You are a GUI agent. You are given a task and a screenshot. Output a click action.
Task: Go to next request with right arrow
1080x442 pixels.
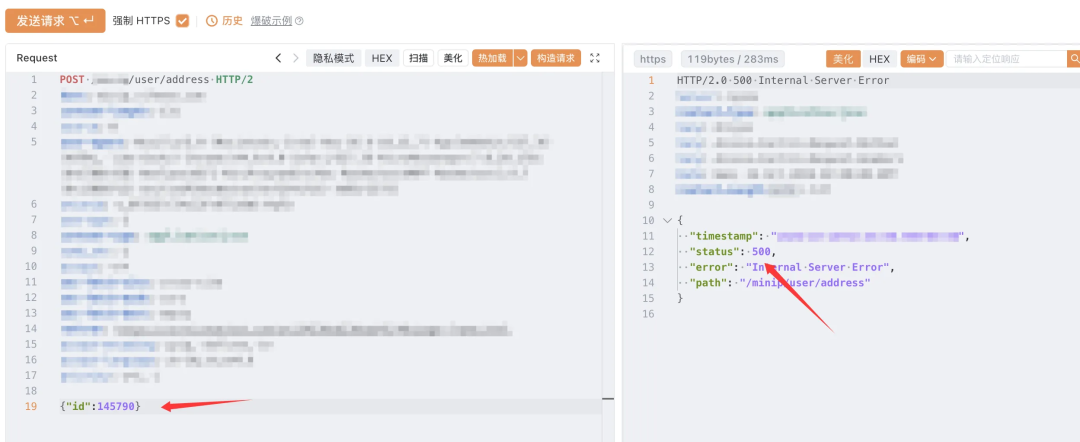click(x=295, y=58)
